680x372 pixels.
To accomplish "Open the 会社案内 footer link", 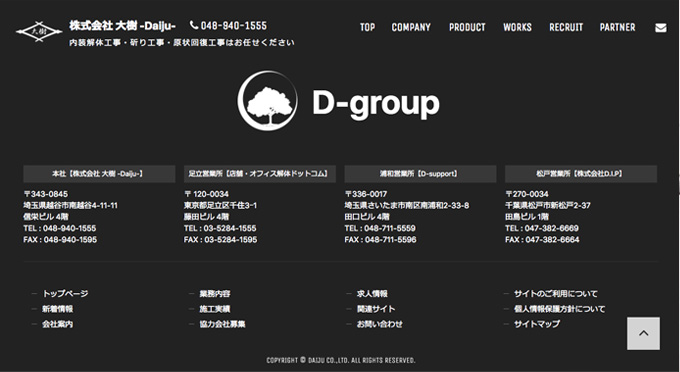I will (57, 324).
